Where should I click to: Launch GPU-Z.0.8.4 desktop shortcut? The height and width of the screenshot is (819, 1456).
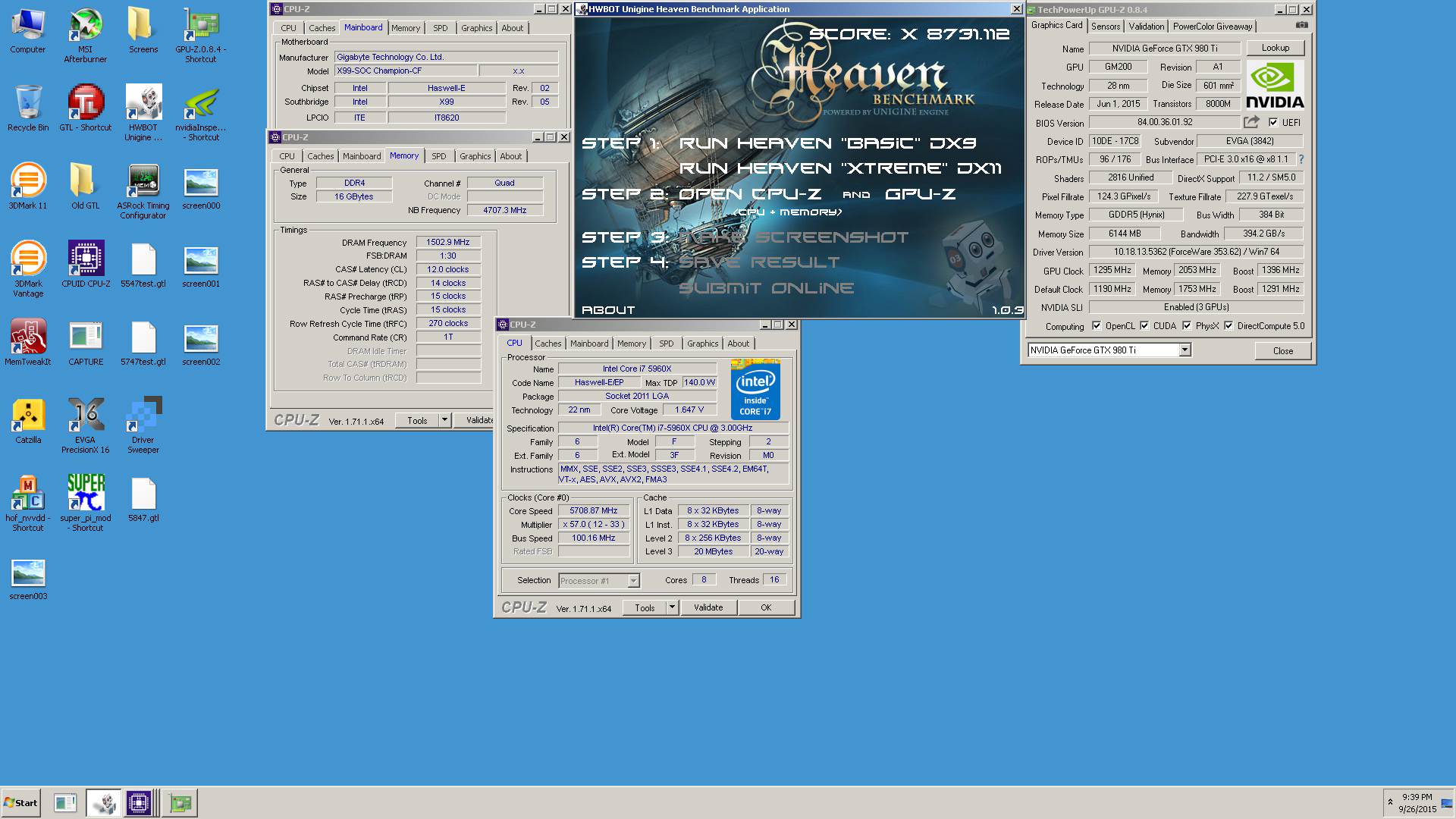[x=201, y=35]
